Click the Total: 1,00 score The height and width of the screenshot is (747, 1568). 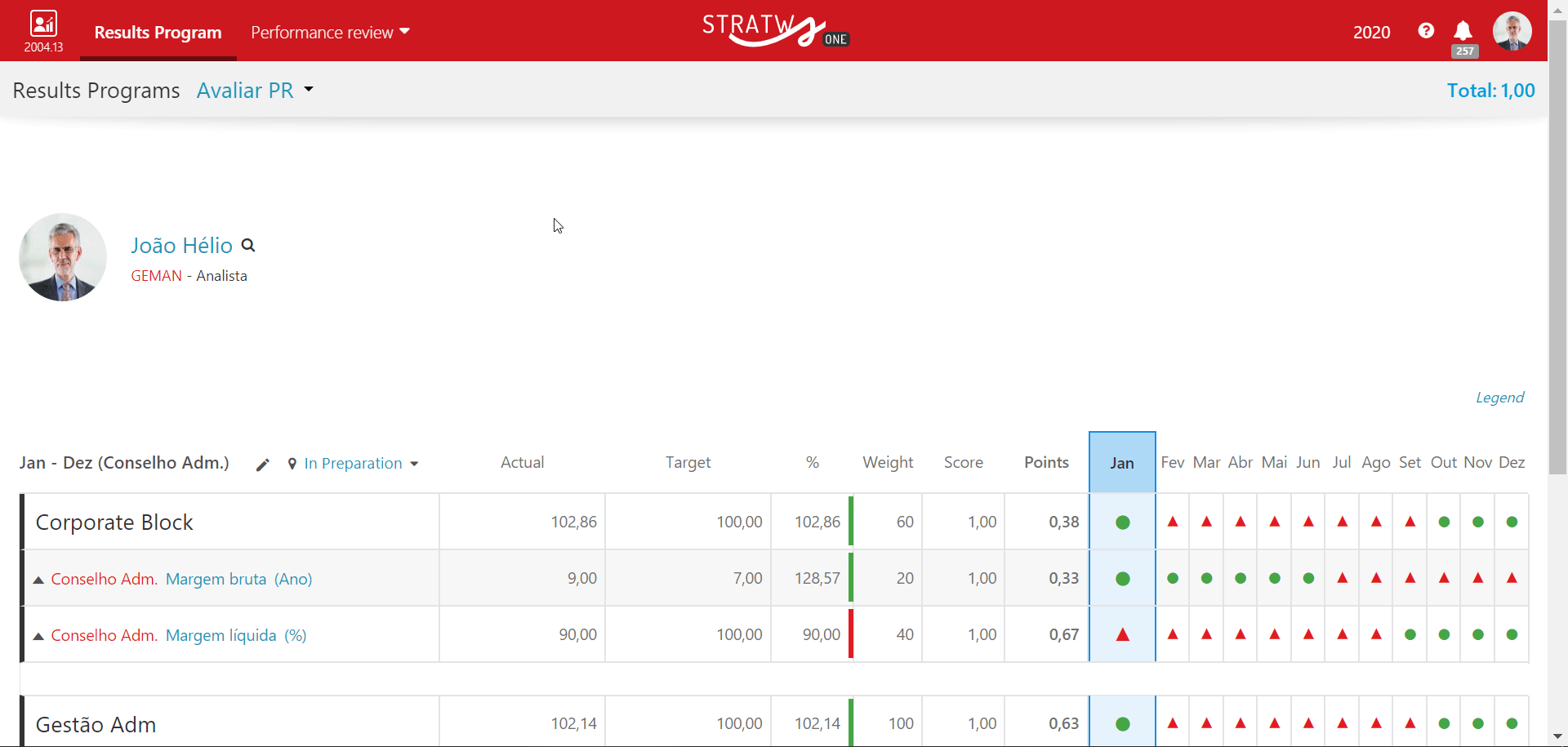click(x=1490, y=91)
